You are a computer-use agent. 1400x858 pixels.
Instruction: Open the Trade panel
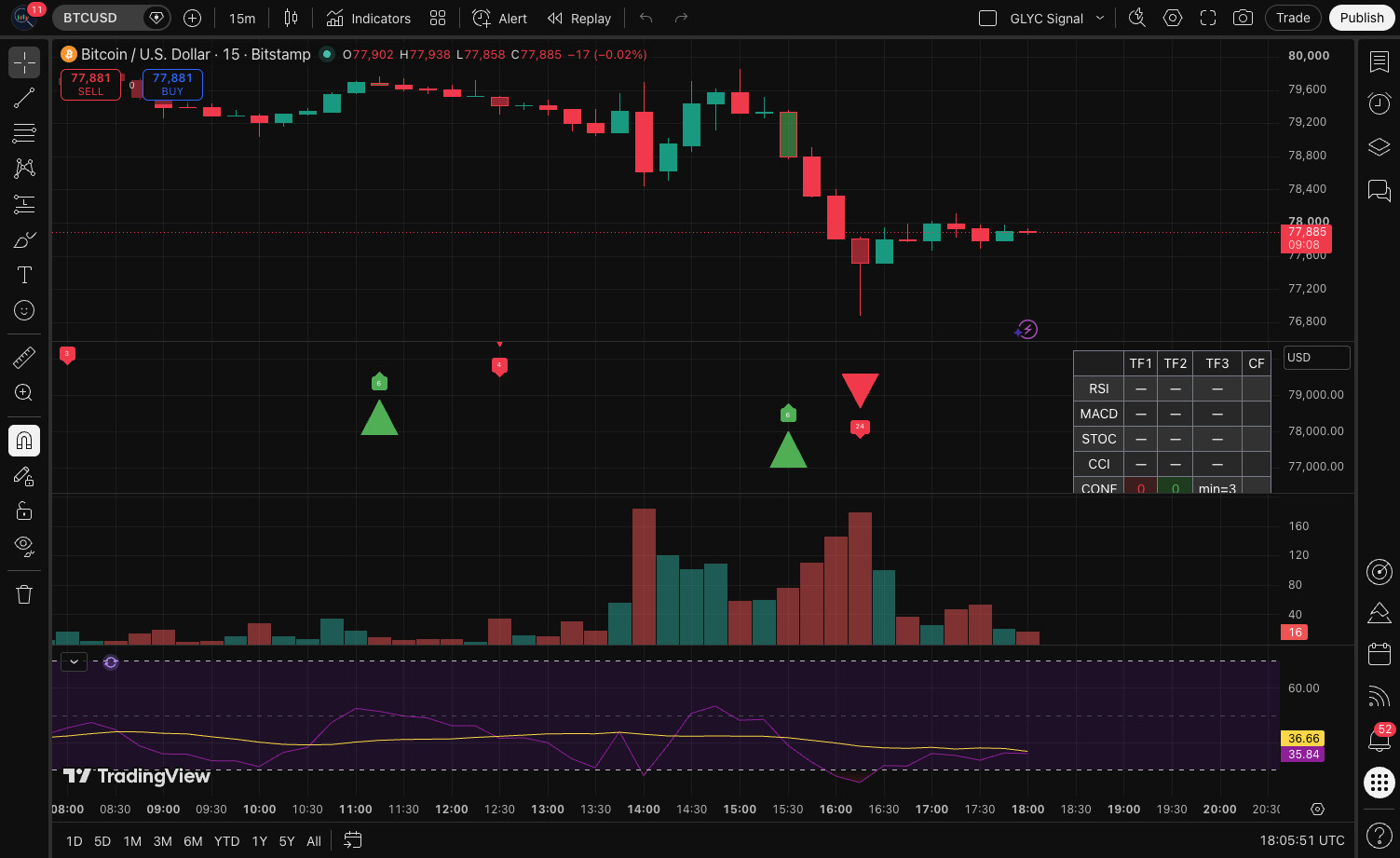[1293, 18]
